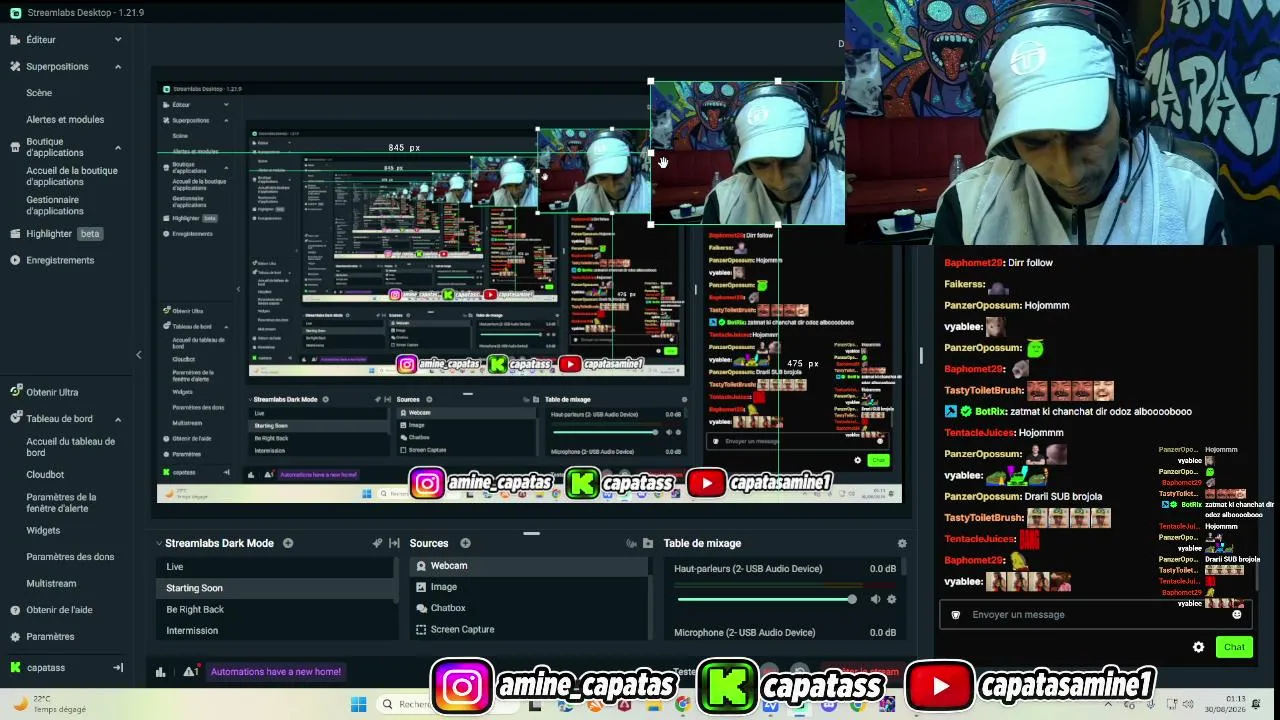This screenshot has height=720, width=1280.
Task: Open Paramètres des dons
Action: pyautogui.click(x=70, y=557)
